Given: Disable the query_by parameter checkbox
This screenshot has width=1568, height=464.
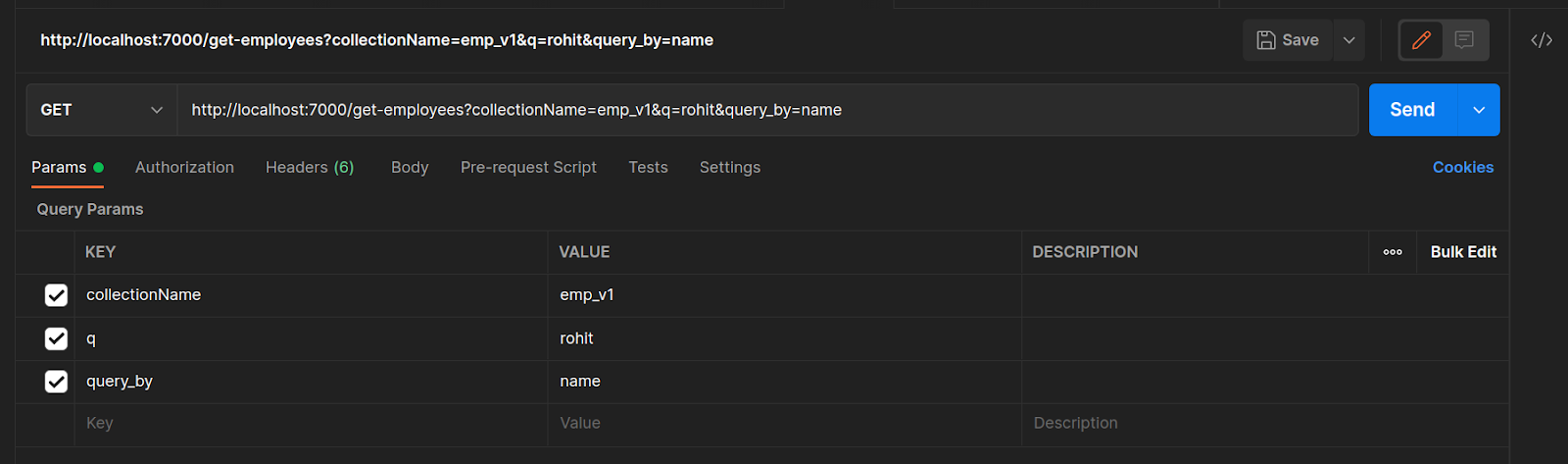Looking at the screenshot, I should point(56,382).
